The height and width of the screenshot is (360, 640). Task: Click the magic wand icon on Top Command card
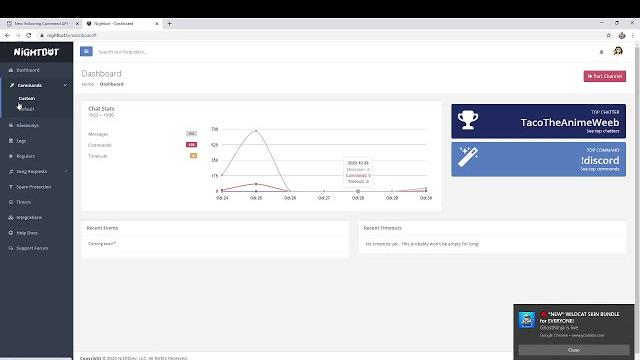point(468,157)
